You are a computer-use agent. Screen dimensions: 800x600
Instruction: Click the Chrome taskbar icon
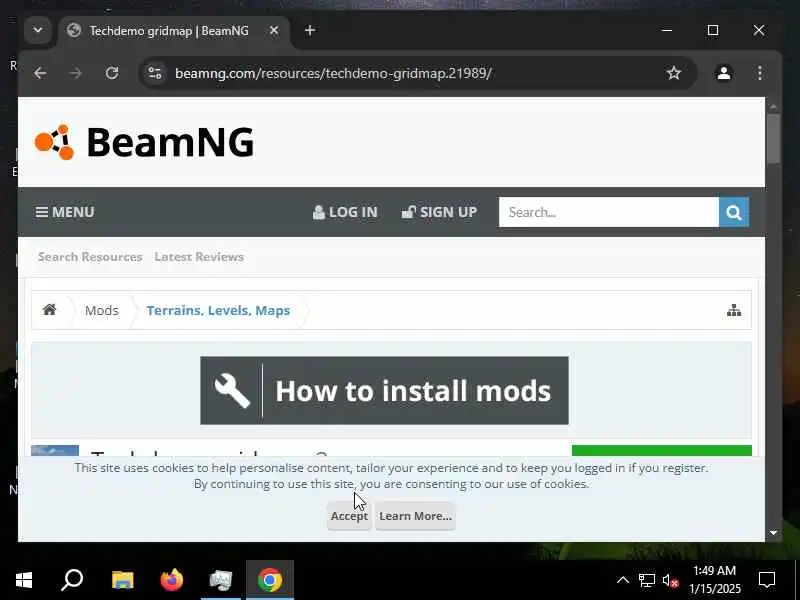pyautogui.click(x=270, y=580)
